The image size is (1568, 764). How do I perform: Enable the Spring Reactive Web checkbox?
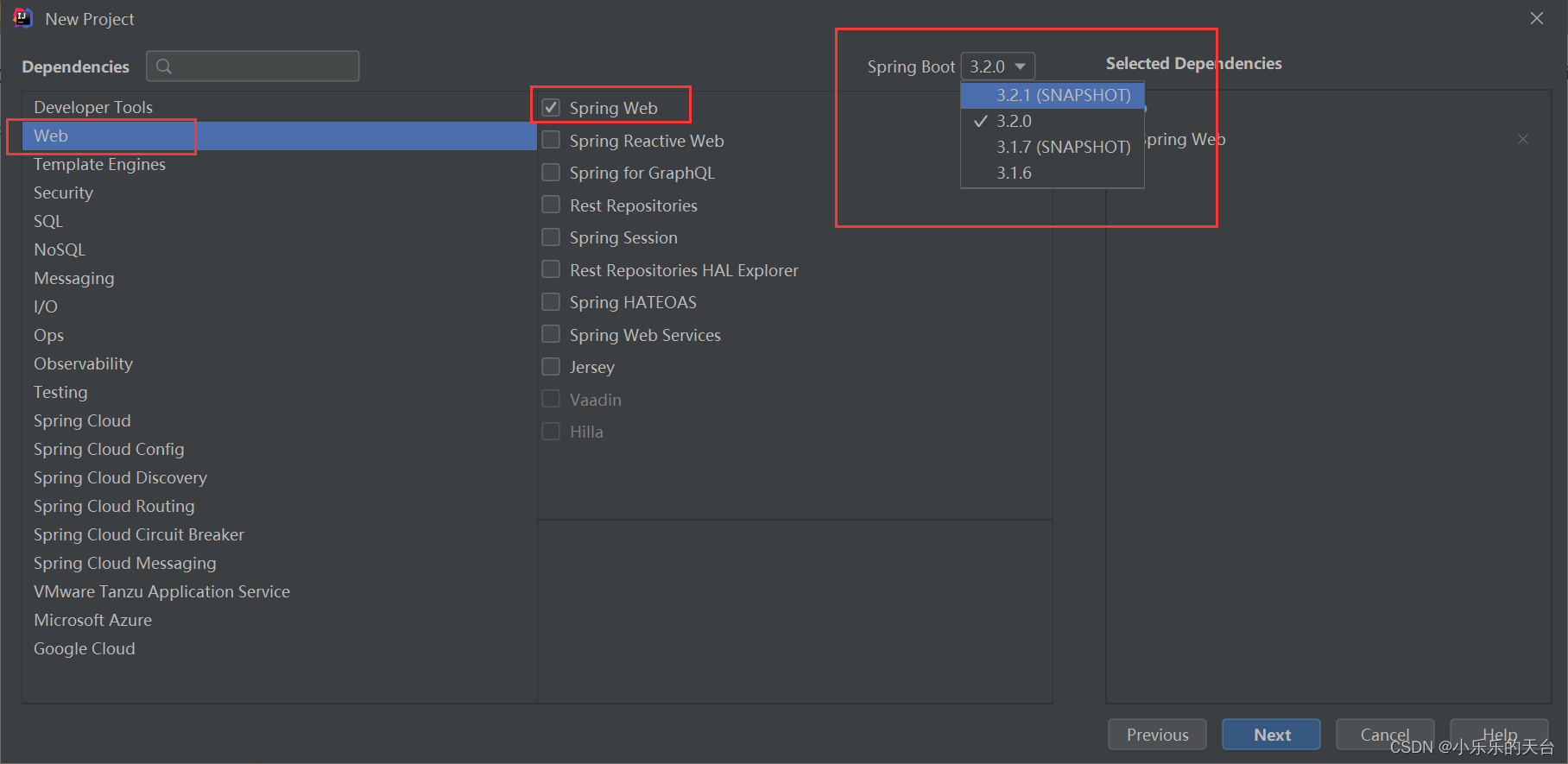click(551, 140)
